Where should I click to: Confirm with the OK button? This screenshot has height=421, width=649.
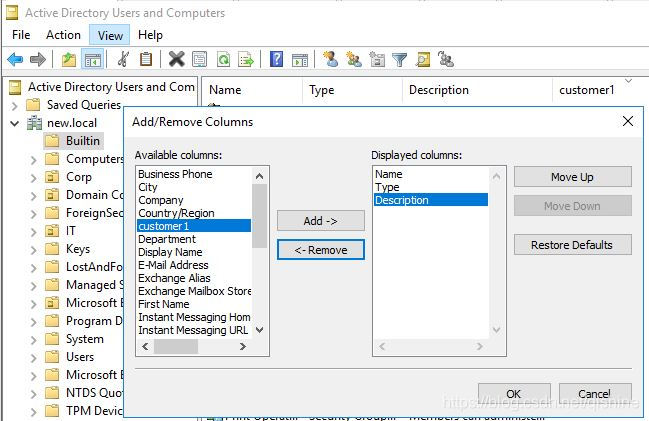pyautogui.click(x=514, y=393)
